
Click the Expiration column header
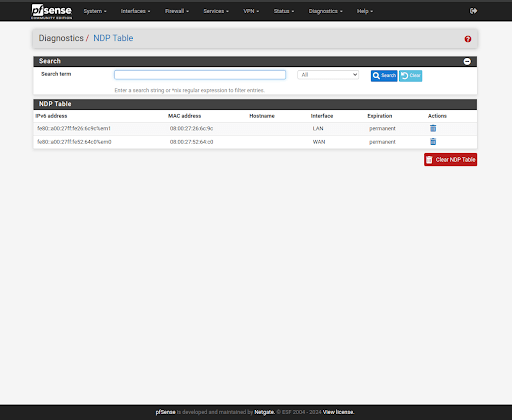click(x=380, y=116)
